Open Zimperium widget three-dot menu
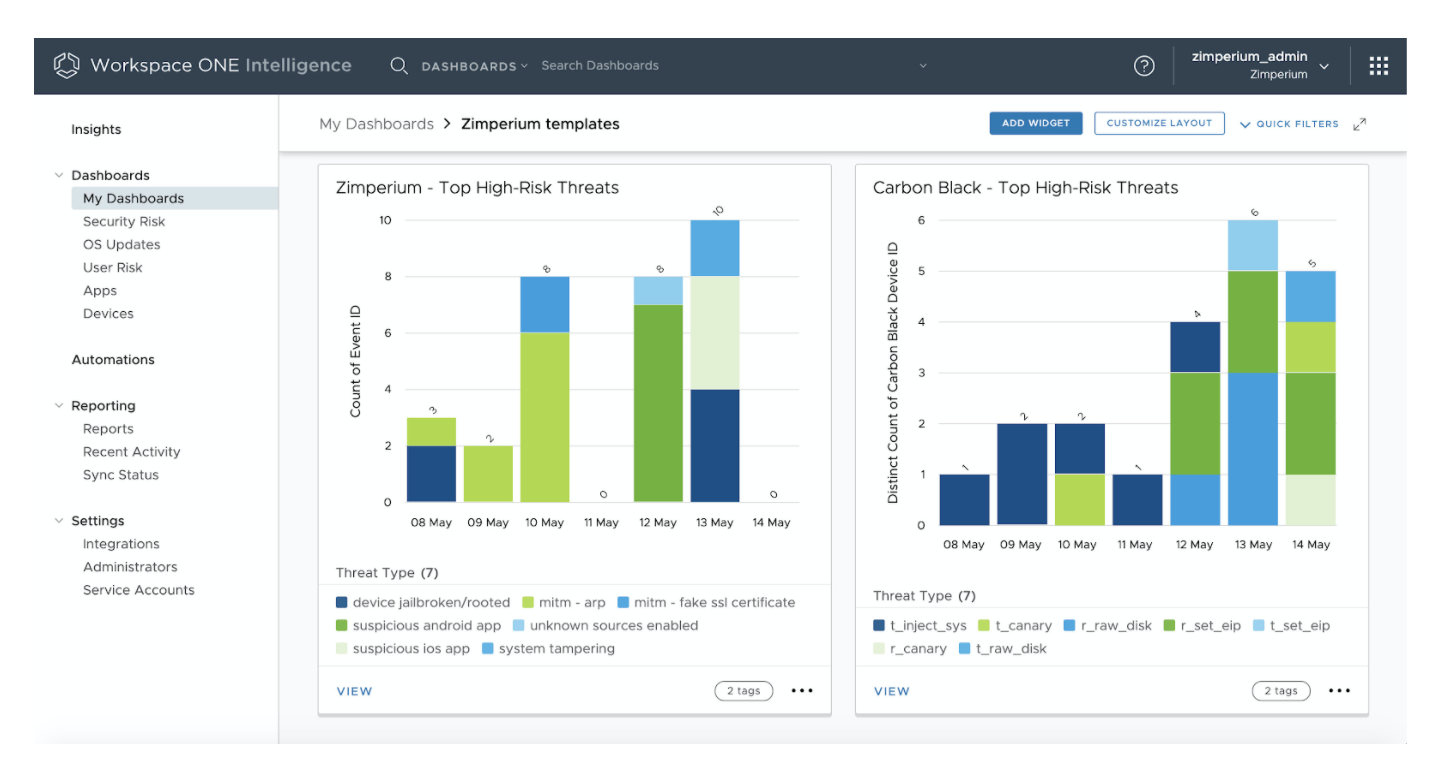 [802, 691]
